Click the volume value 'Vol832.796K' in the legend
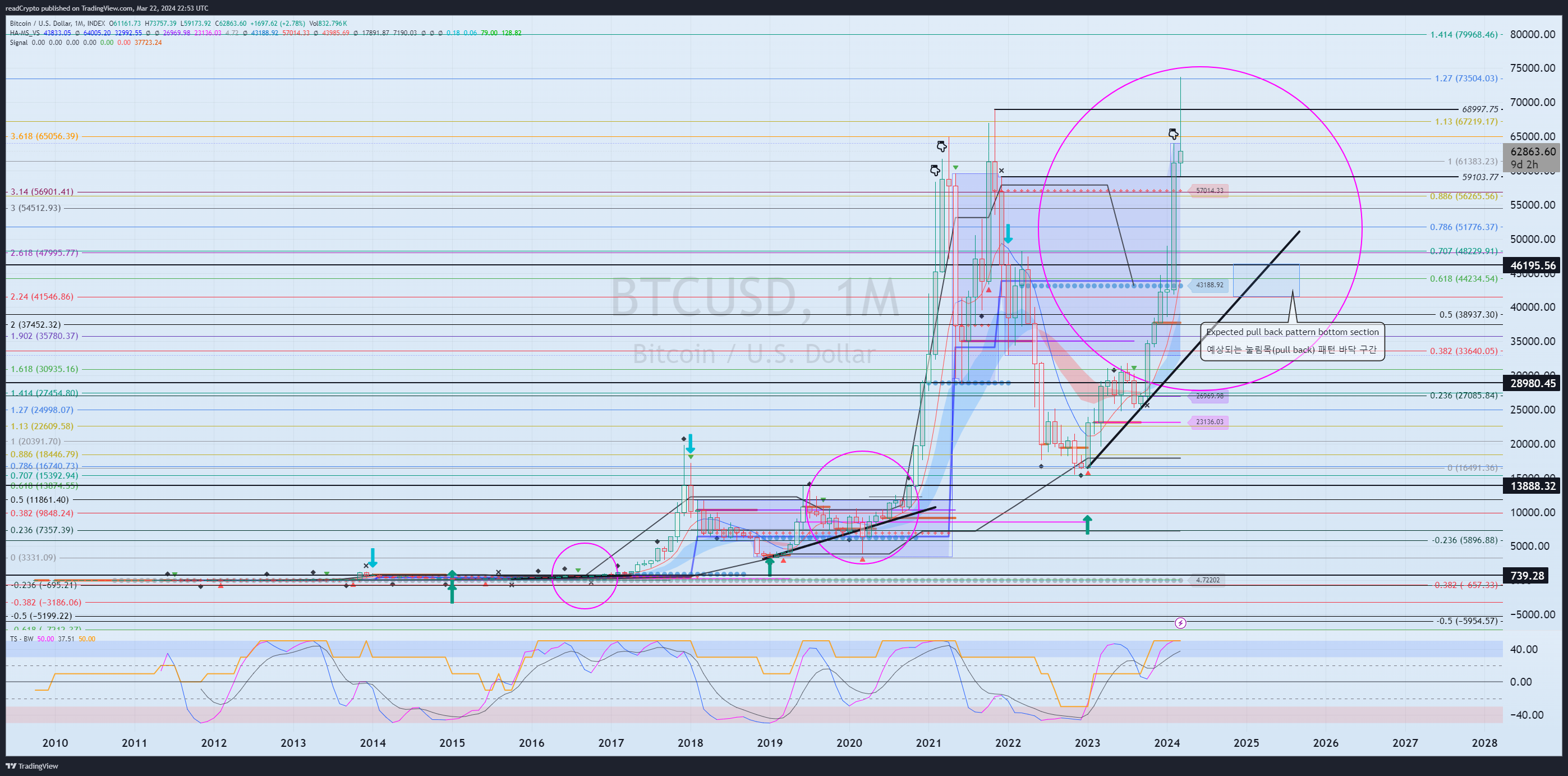 [x=328, y=23]
